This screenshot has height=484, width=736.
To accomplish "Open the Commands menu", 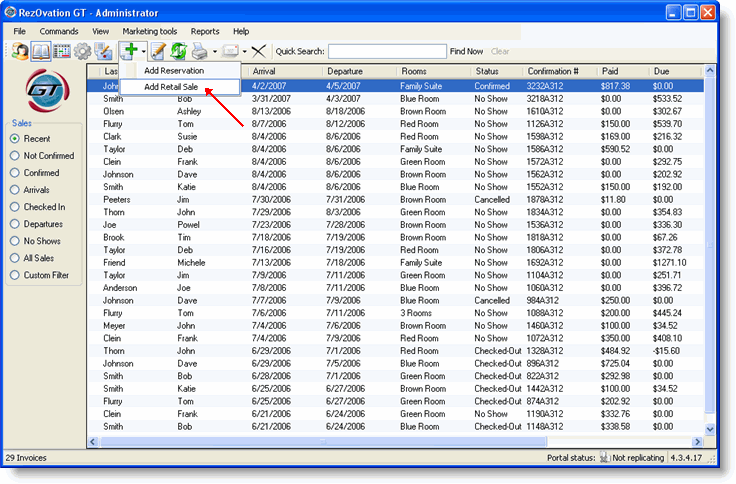I will pos(59,31).
